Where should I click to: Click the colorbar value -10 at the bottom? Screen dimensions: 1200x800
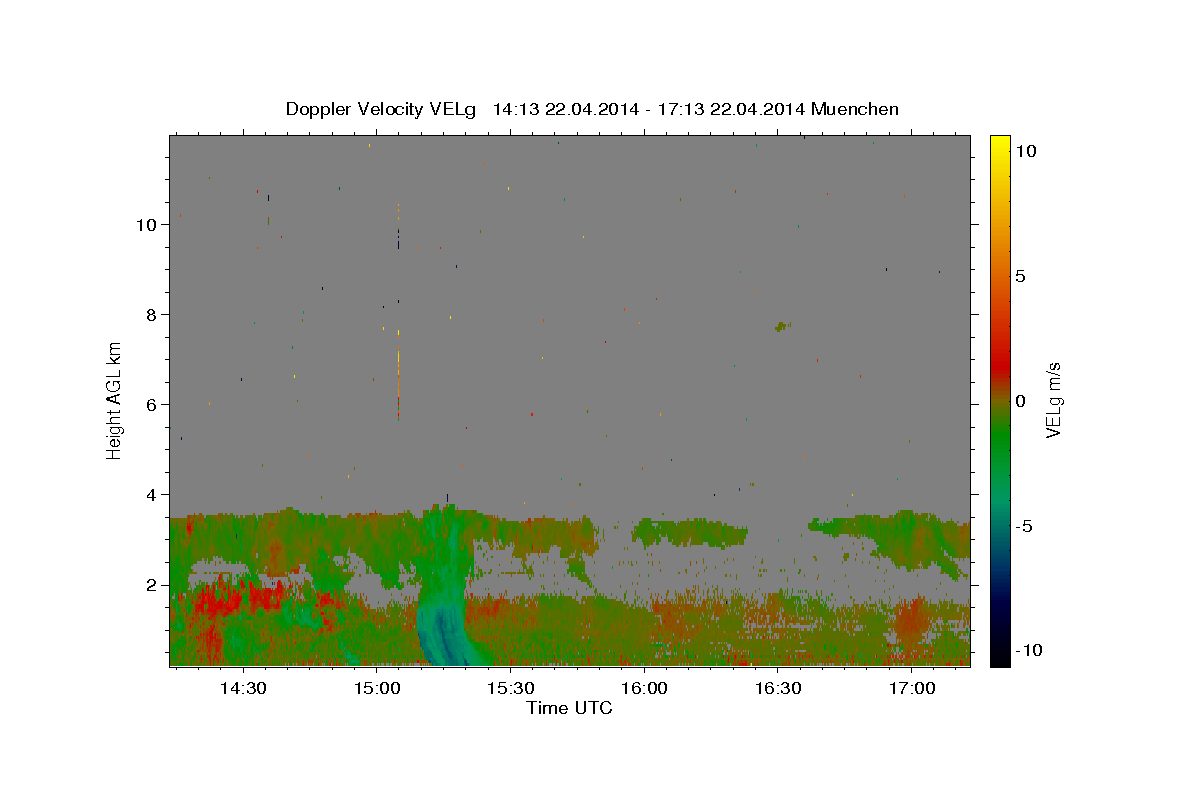pyautogui.click(x=1028, y=651)
